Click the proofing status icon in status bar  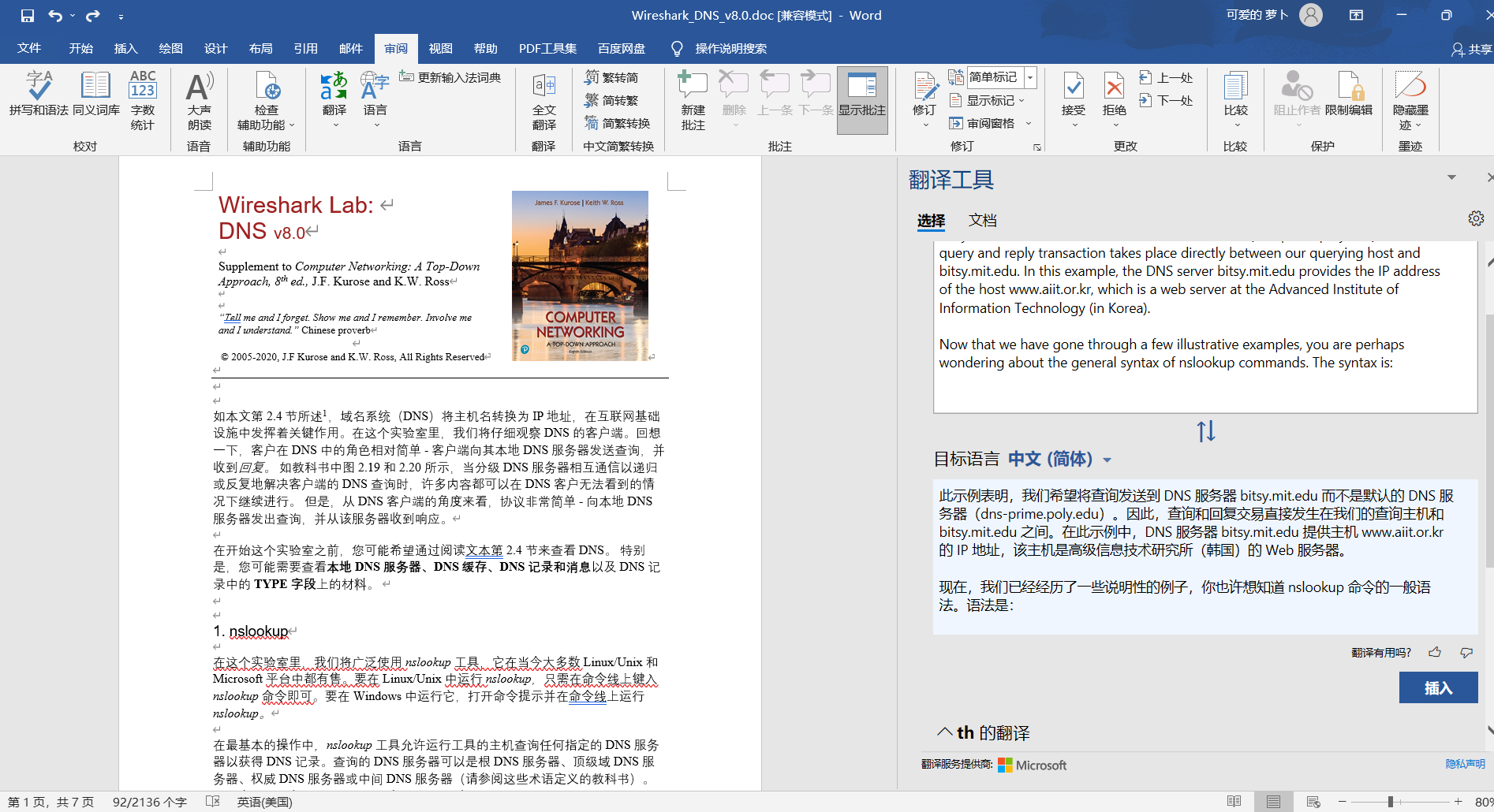[212, 802]
